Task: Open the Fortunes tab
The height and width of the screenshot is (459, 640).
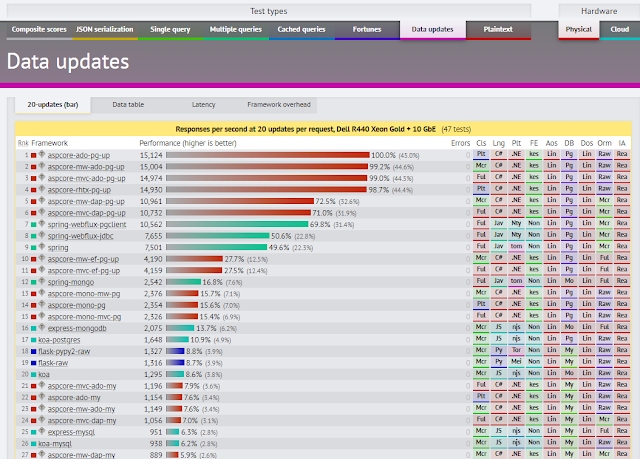Action: 367,29
